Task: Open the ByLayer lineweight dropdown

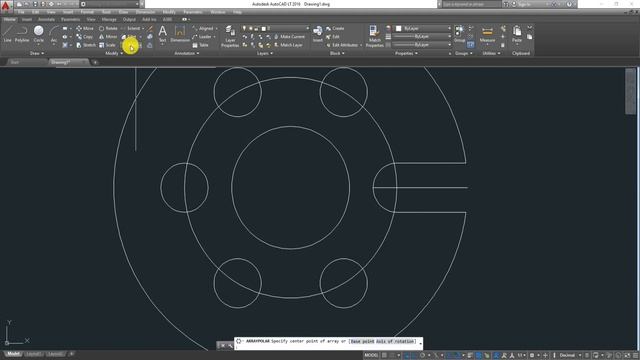Action: 423,37
